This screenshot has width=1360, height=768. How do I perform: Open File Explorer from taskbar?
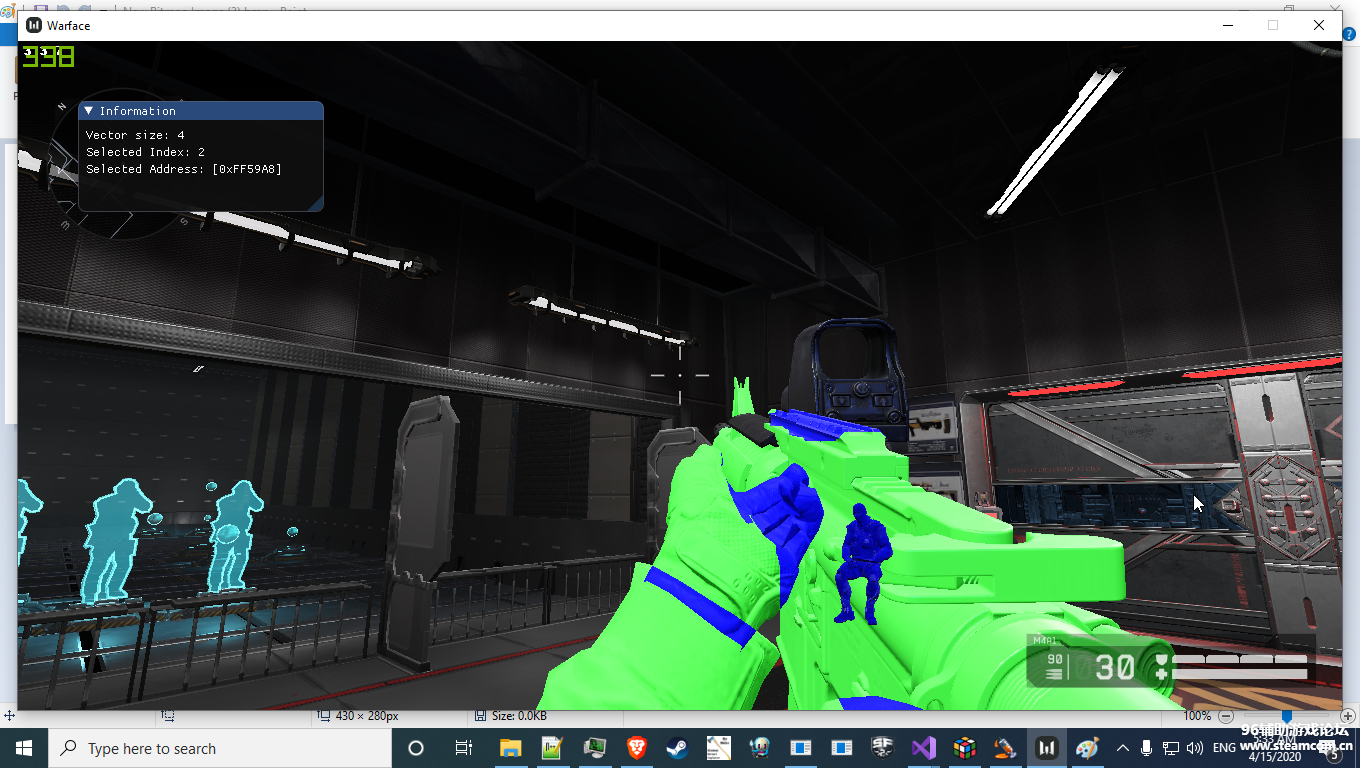click(x=511, y=748)
